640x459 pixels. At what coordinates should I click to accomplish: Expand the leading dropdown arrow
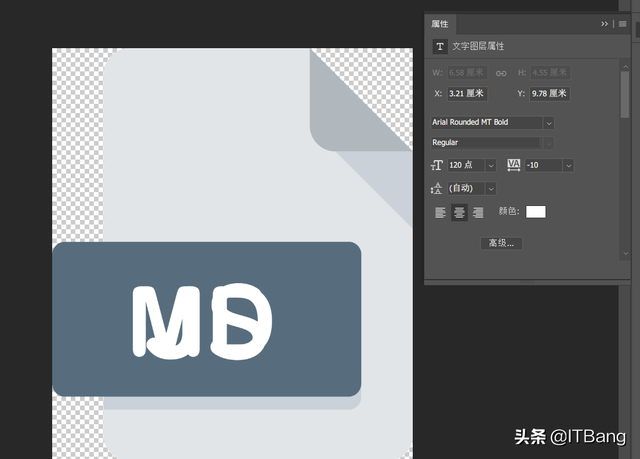[491, 189]
